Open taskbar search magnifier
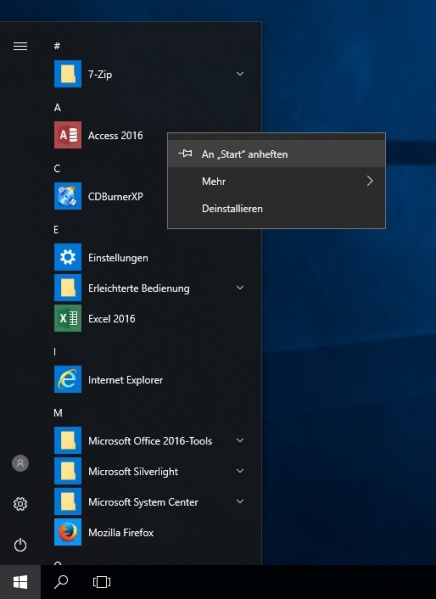436x599 pixels. [61, 582]
